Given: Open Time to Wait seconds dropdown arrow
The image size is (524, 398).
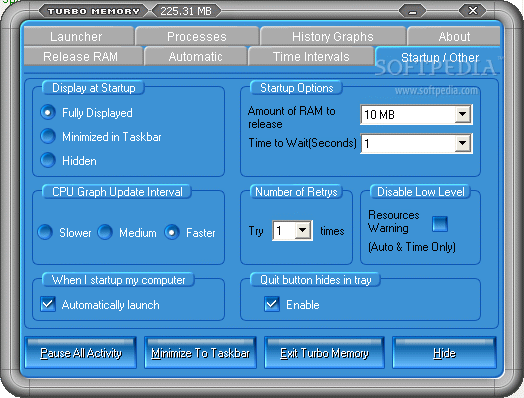Looking at the screenshot, I should [x=463, y=143].
